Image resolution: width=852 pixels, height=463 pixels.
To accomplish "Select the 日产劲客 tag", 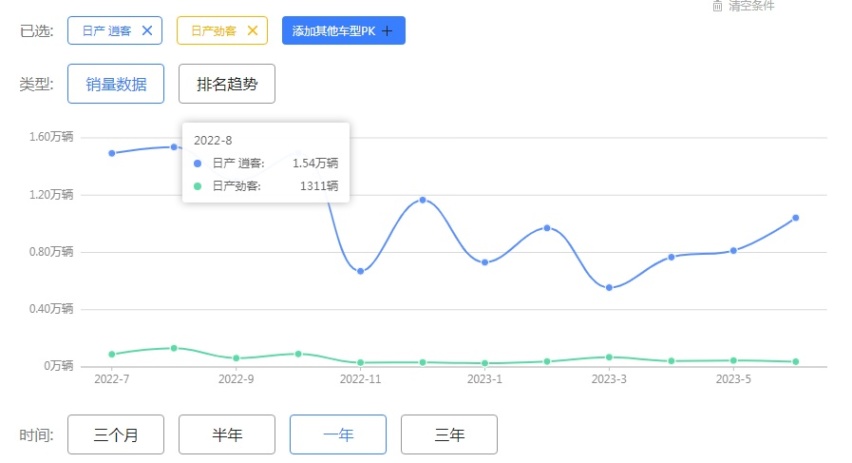I will [x=222, y=30].
